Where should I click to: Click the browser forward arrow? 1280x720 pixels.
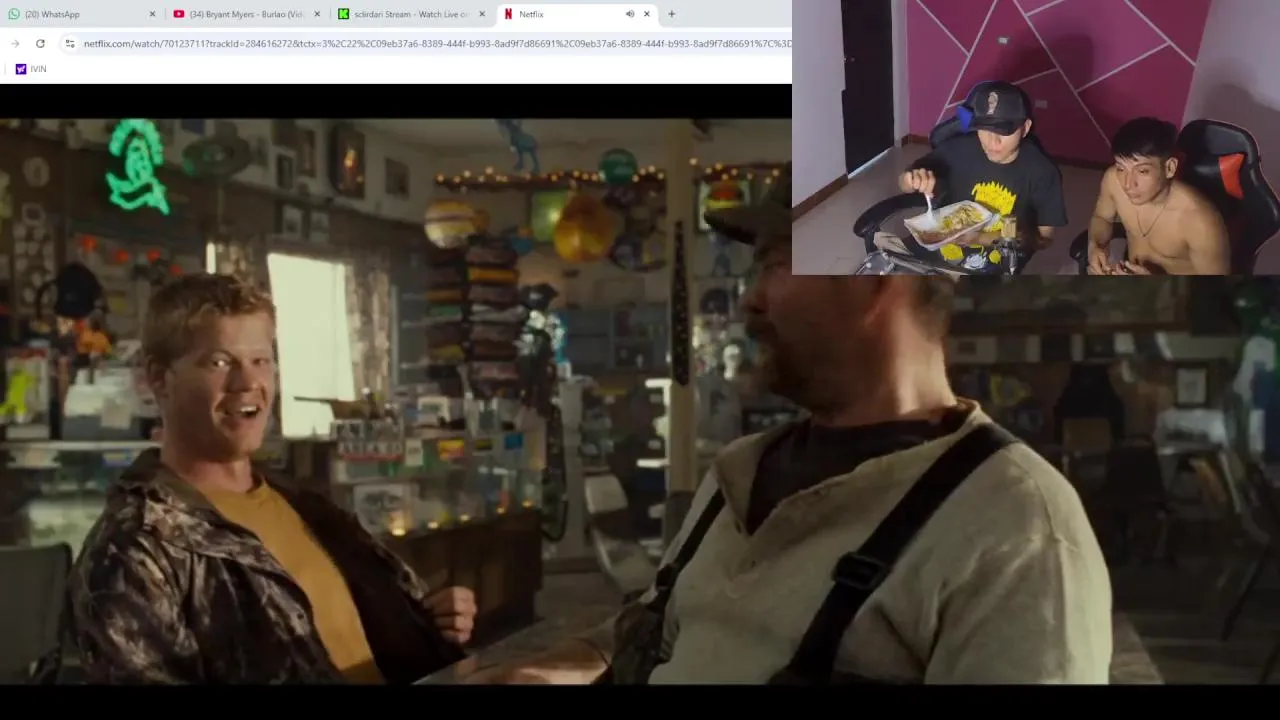(x=15, y=43)
